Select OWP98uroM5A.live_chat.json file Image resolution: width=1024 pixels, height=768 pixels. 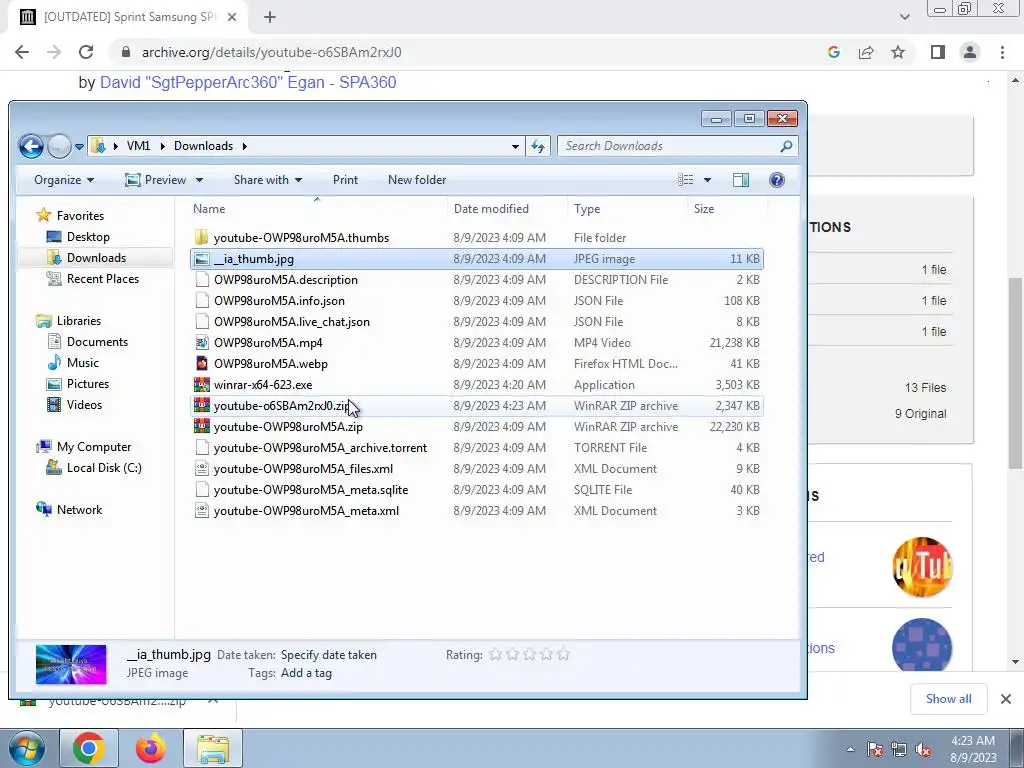point(291,321)
